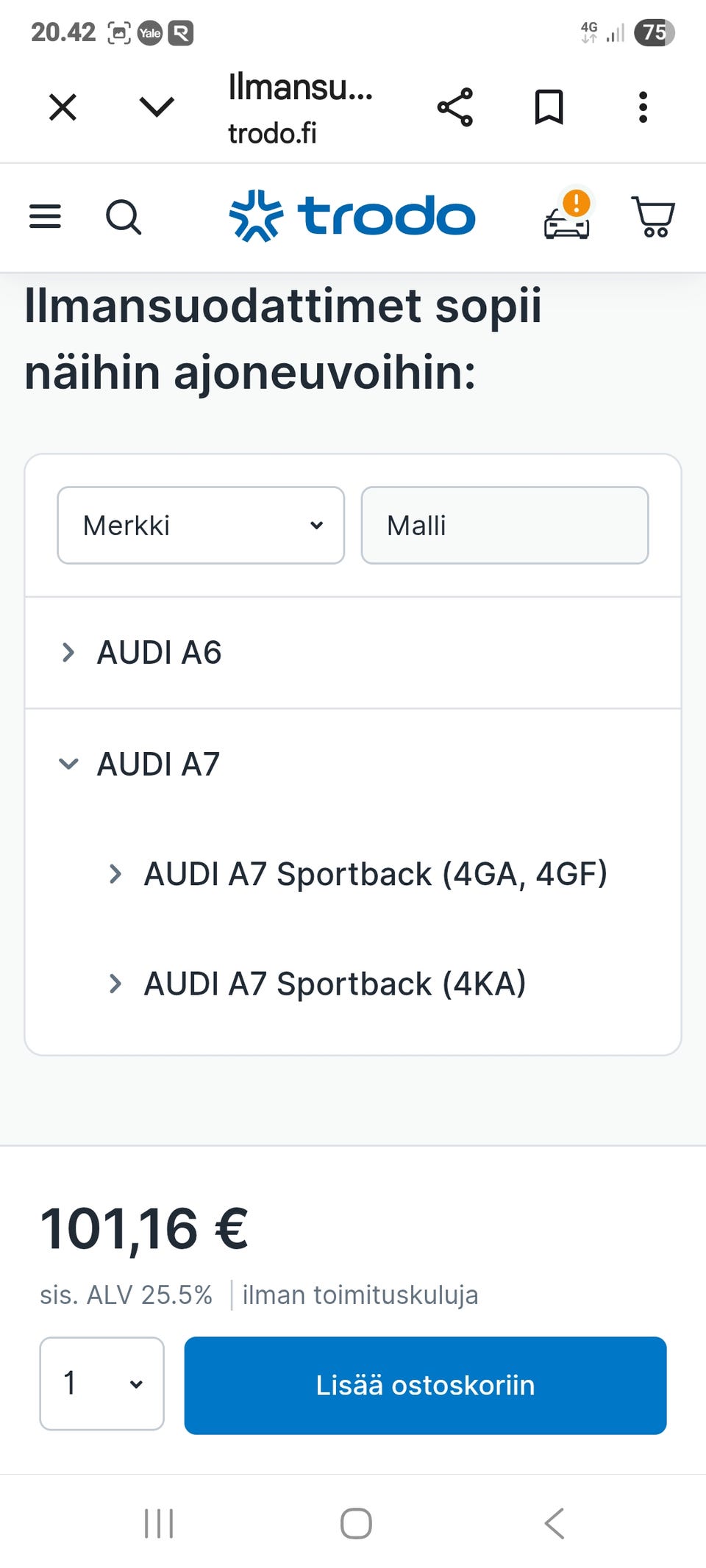Open the hamburger navigation menu
Image resolution: width=706 pixels, height=1568 pixels.
point(45,217)
